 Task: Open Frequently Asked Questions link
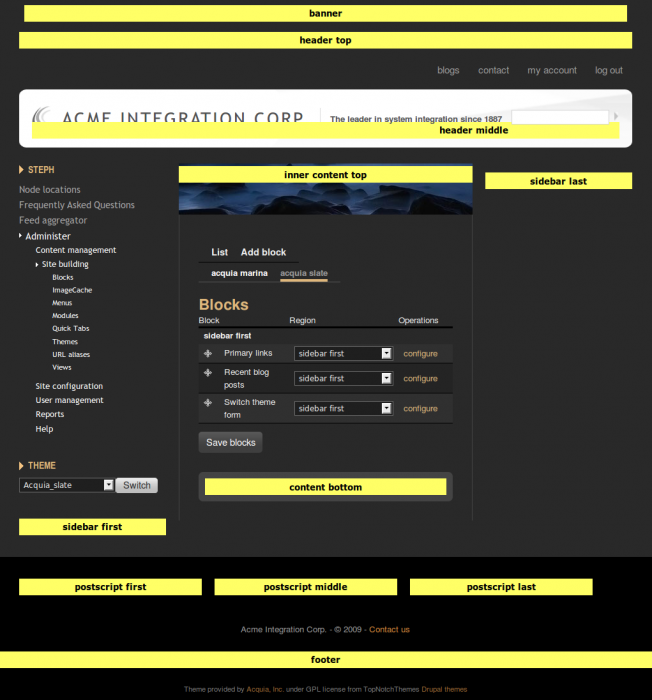coord(77,205)
